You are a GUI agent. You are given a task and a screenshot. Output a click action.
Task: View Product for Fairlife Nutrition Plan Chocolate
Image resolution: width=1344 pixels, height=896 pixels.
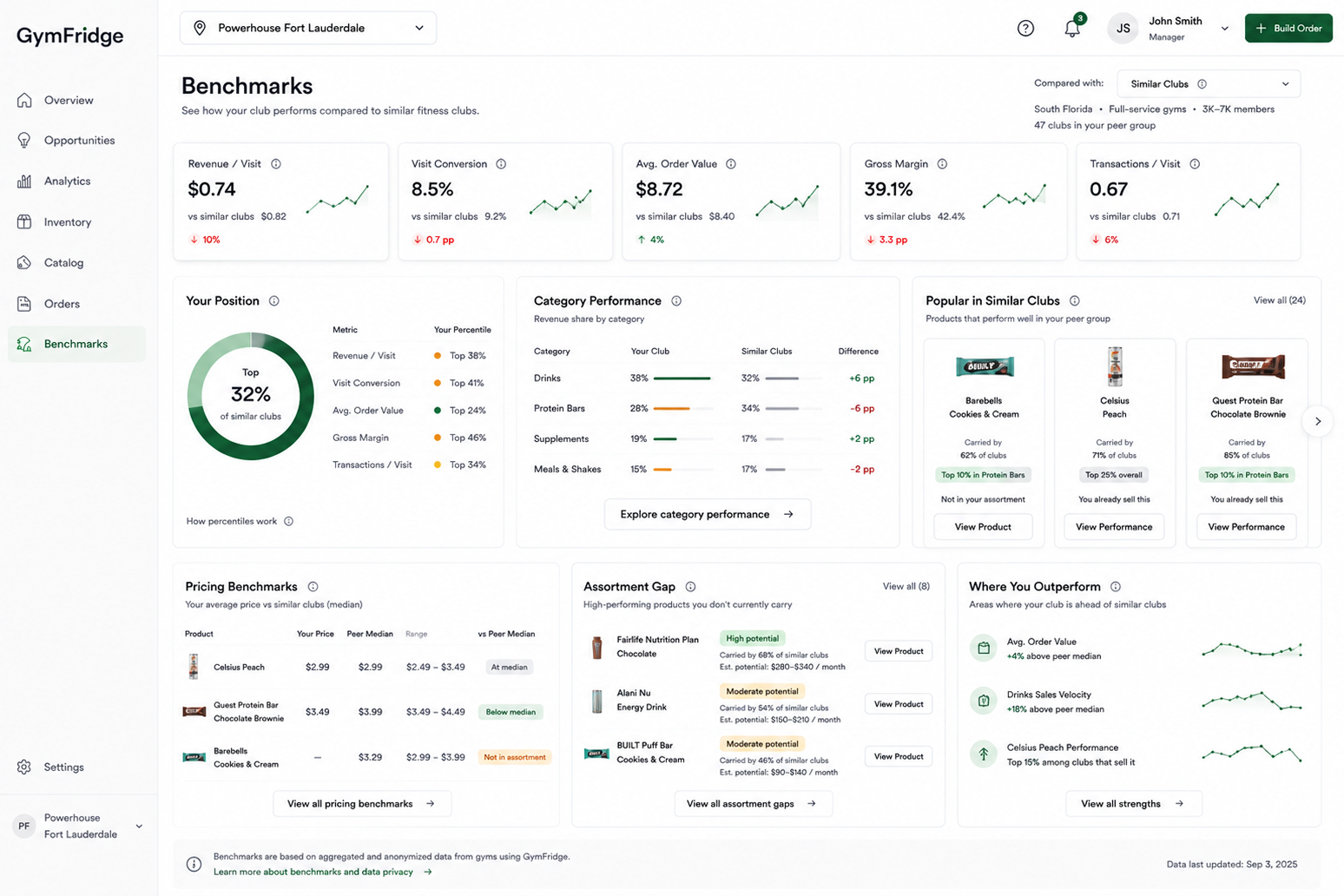point(899,651)
